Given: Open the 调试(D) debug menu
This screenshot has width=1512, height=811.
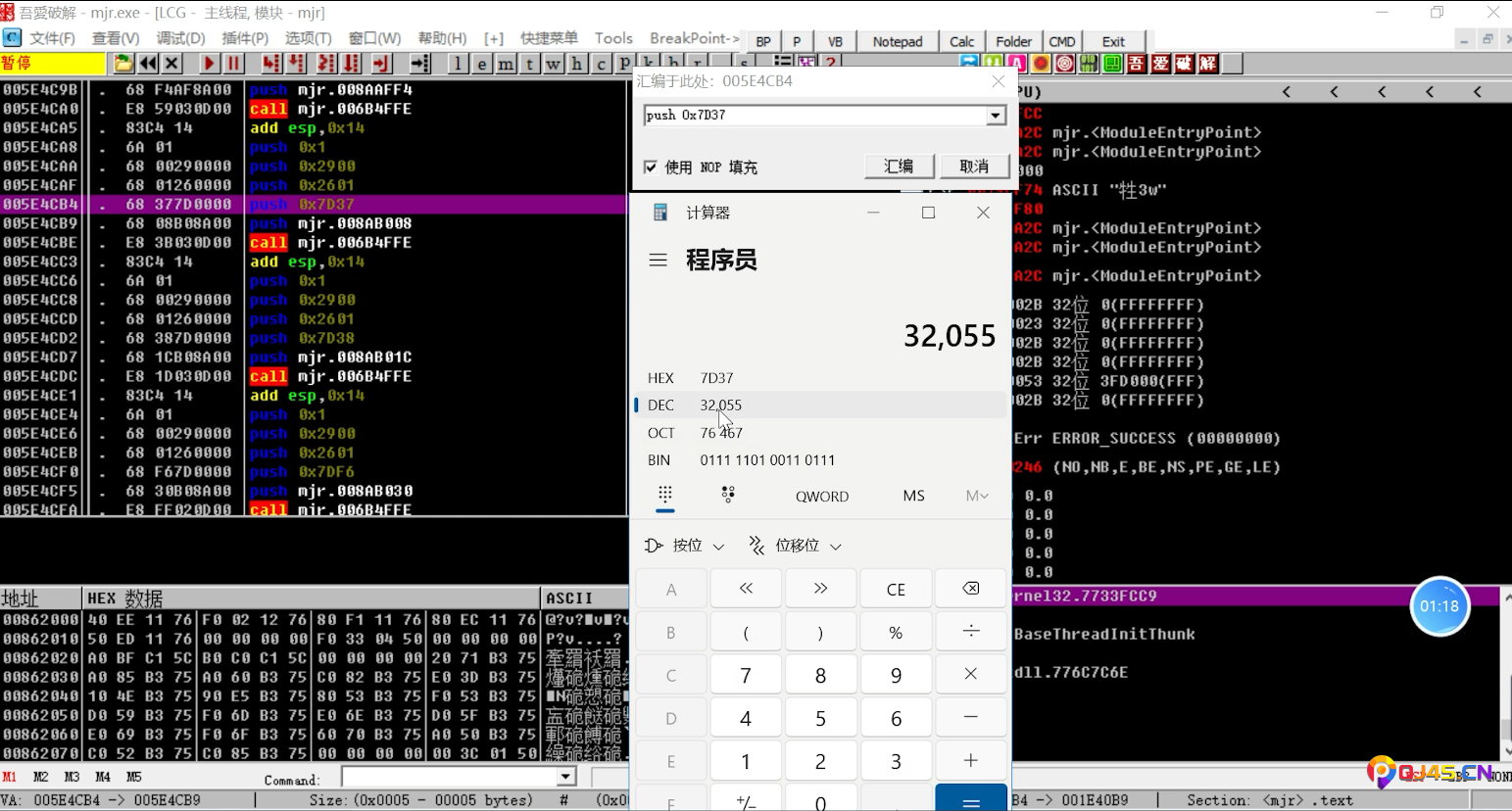Looking at the screenshot, I should point(180,38).
